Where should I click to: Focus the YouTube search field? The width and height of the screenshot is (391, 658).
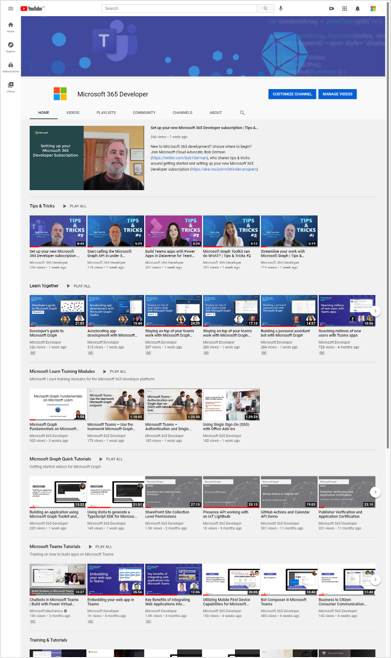(x=179, y=8)
